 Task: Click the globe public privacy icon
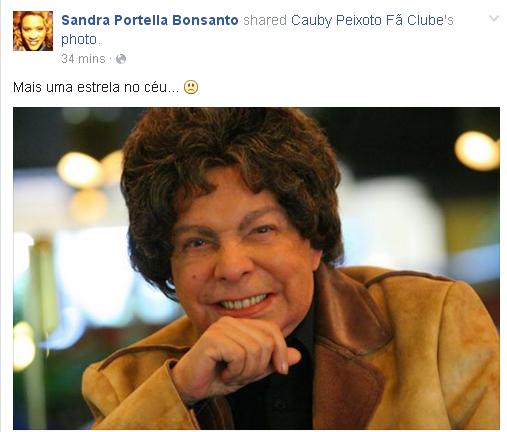(121, 59)
